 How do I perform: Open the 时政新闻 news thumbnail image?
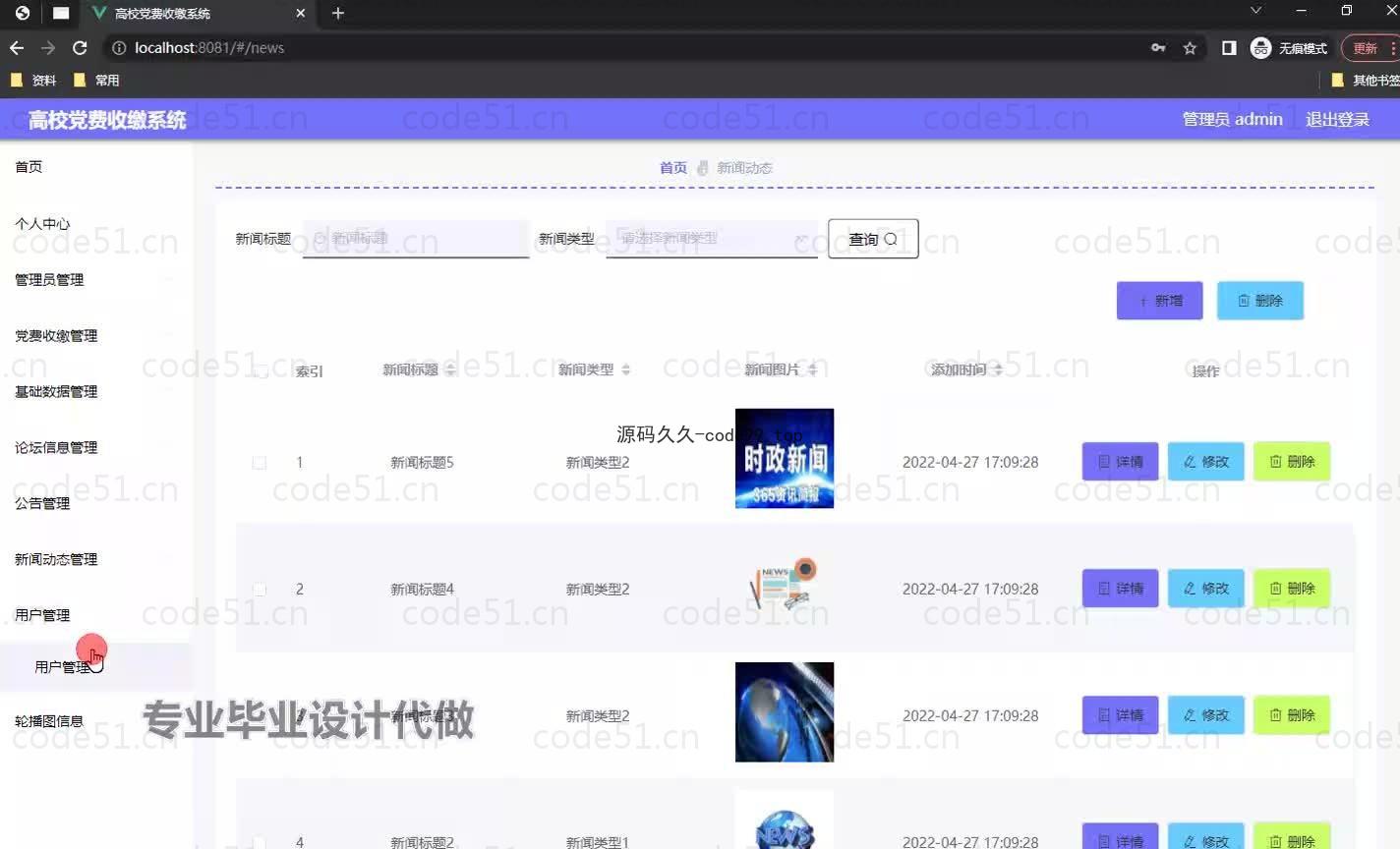(785, 458)
